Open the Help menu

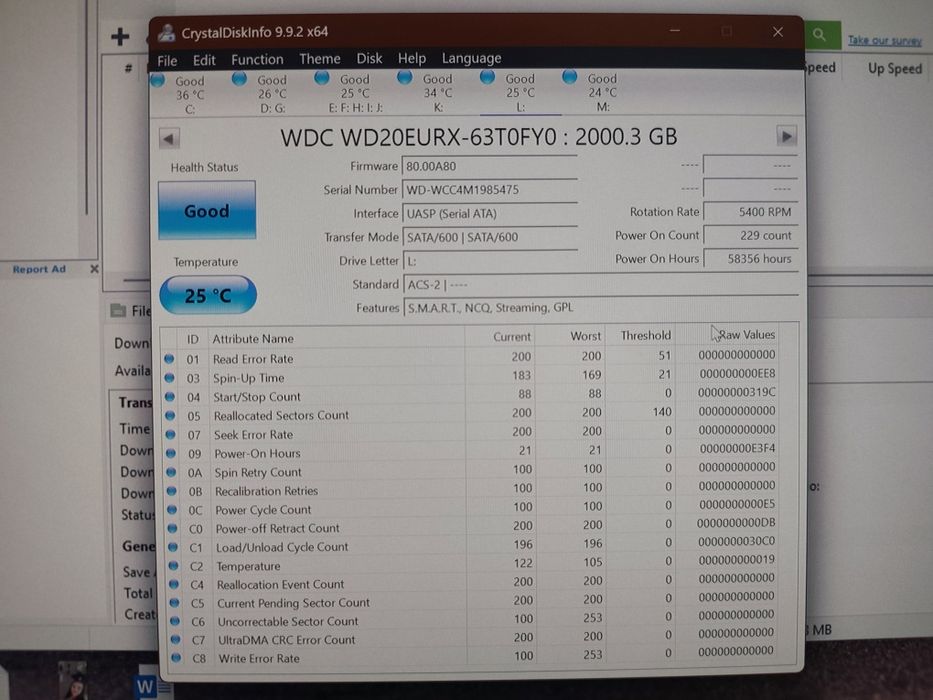point(412,58)
